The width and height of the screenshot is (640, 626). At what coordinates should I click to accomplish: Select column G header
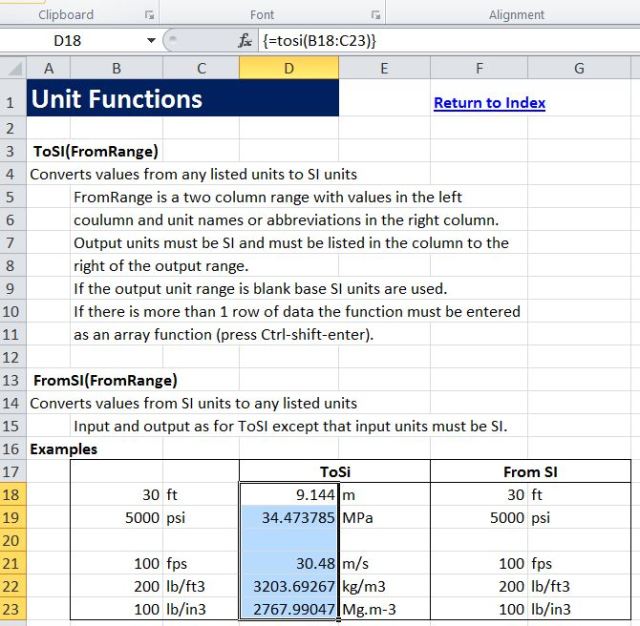tap(579, 68)
